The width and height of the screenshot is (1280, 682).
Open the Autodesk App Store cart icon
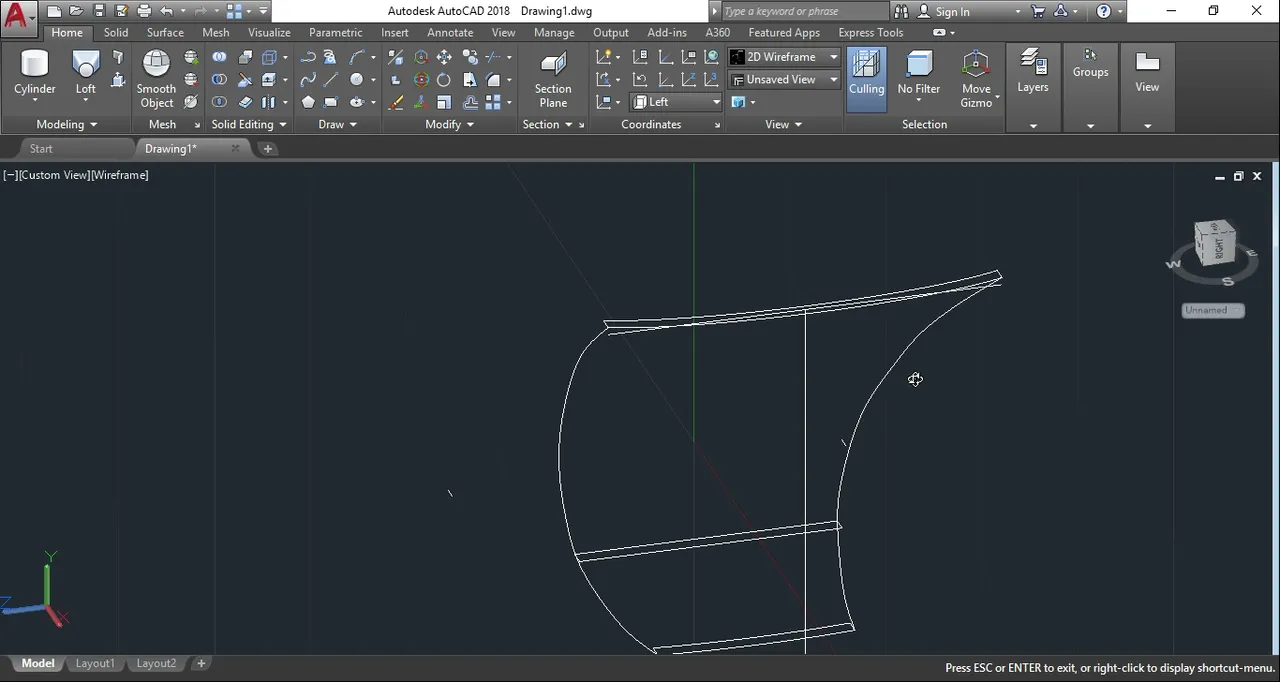(x=1037, y=11)
